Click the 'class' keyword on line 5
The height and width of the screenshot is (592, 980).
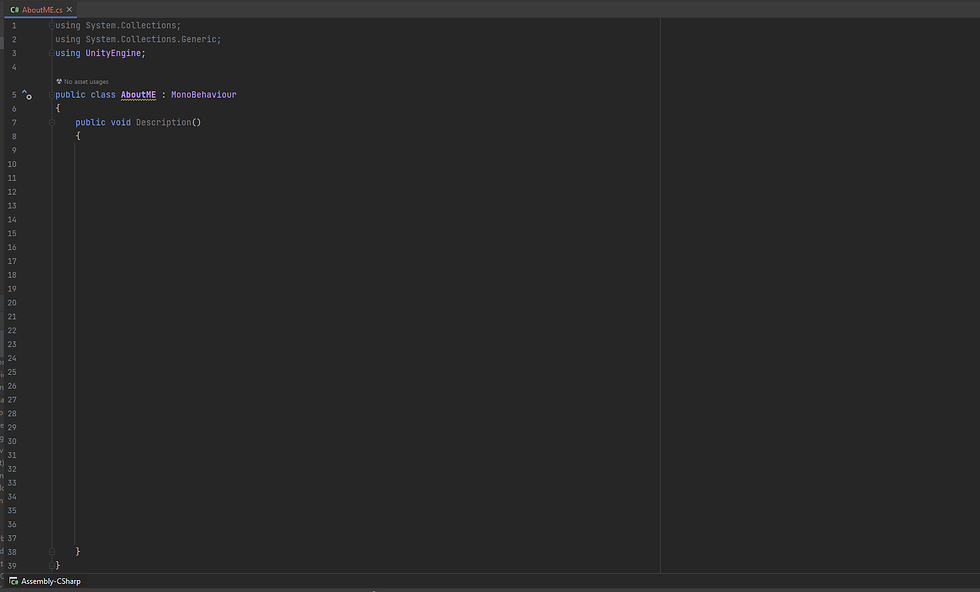pyautogui.click(x=103, y=95)
